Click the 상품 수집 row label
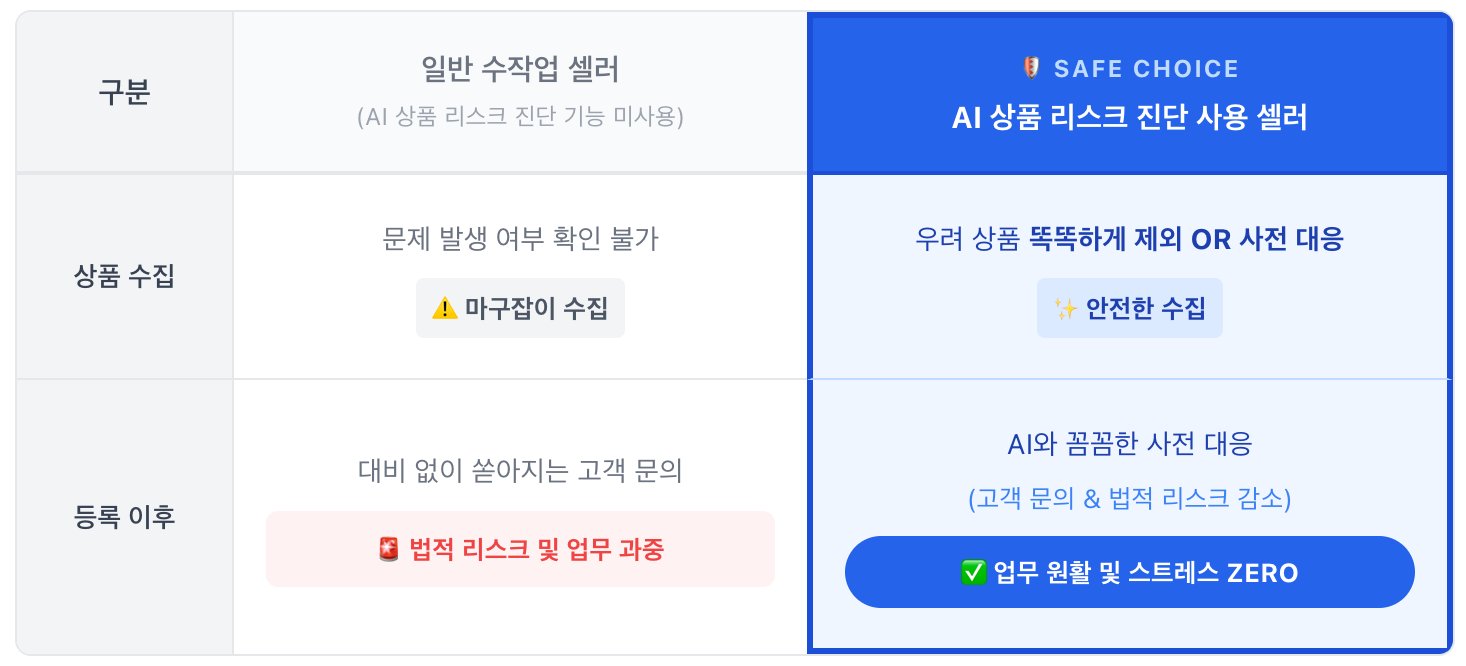The image size is (1466, 666). (124, 277)
